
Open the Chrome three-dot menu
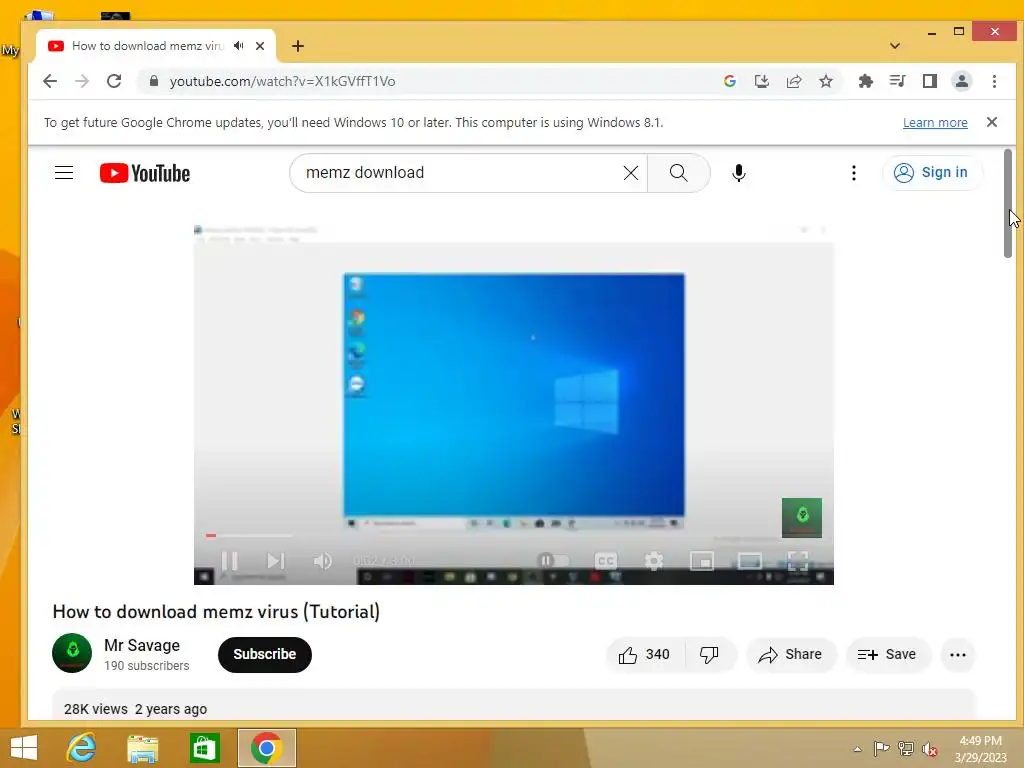(994, 81)
